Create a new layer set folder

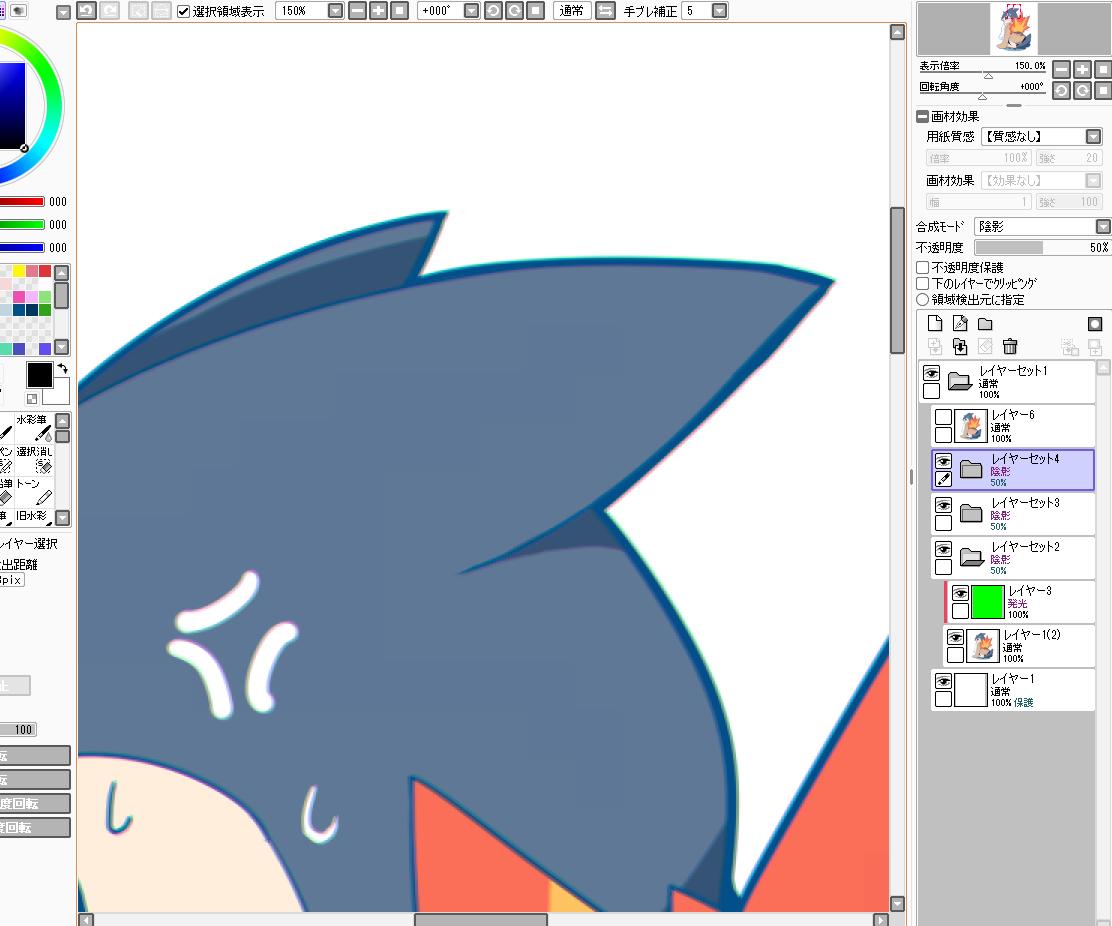click(985, 324)
